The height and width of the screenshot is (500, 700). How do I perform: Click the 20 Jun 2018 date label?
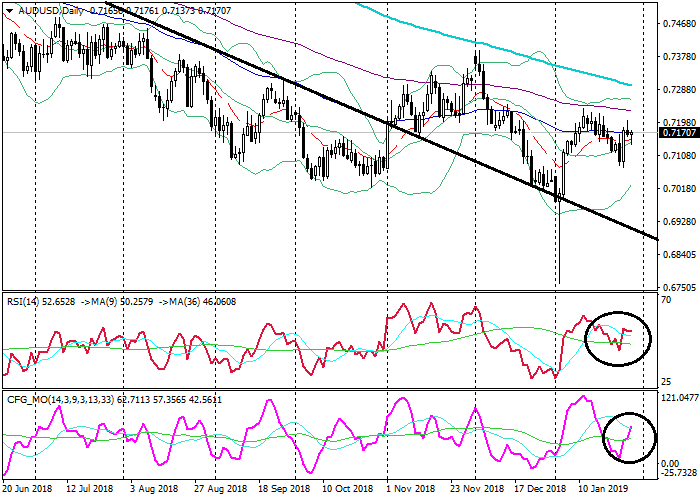pyautogui.click(x=27, y=491)
